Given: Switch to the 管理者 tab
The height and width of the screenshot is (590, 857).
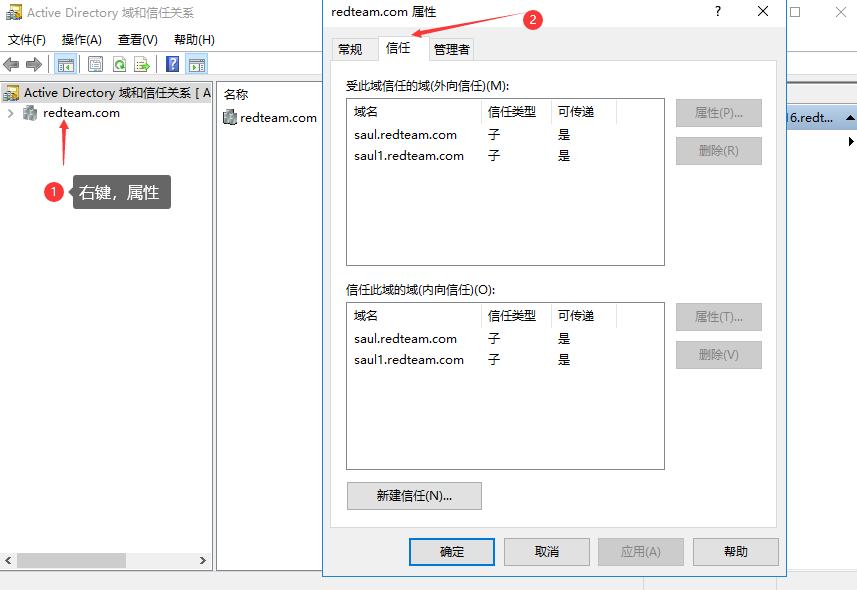Looking at the screenshot, I should (x=451, y=50).
